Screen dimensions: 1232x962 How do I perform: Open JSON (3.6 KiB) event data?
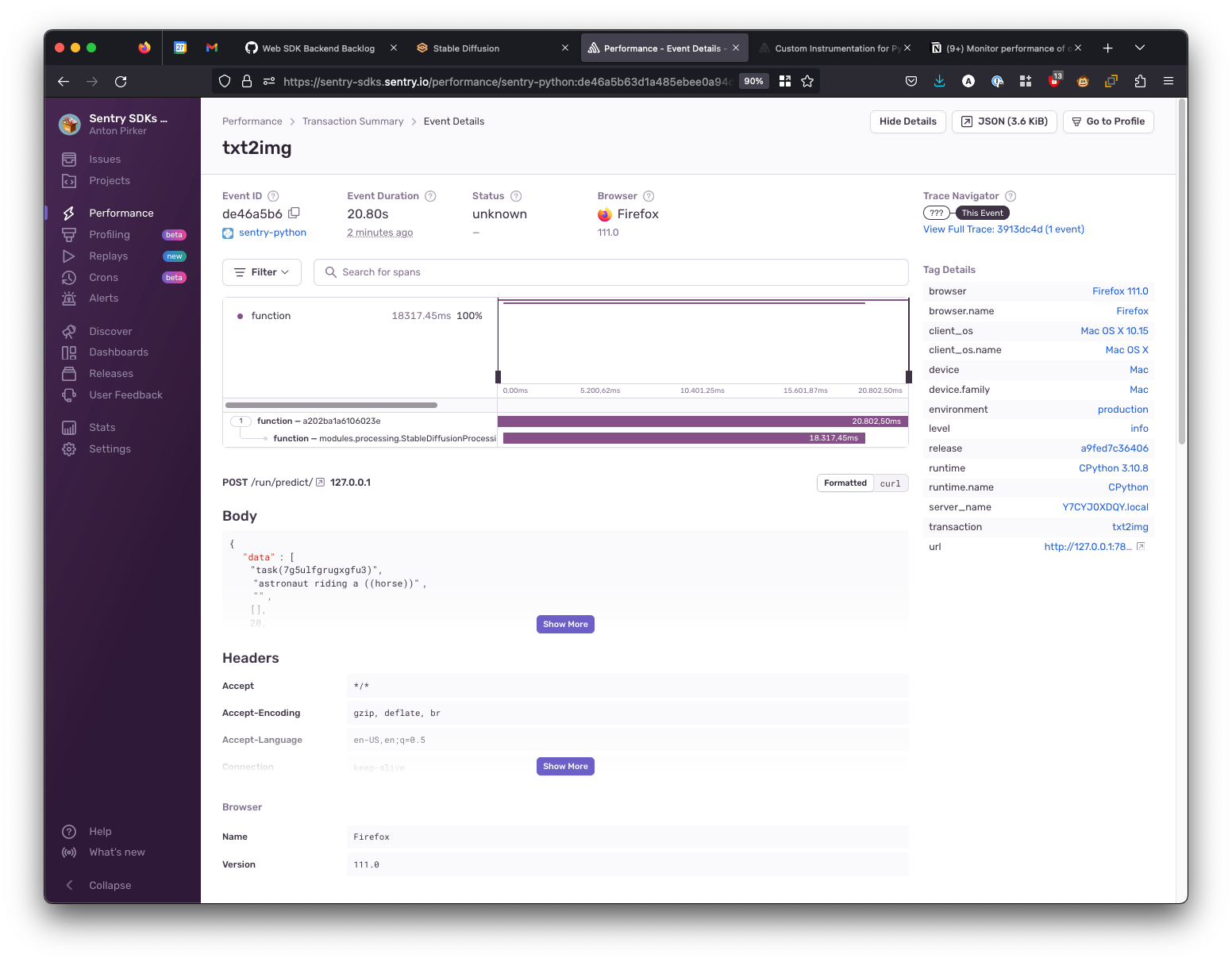click(x=1004, y=121)
